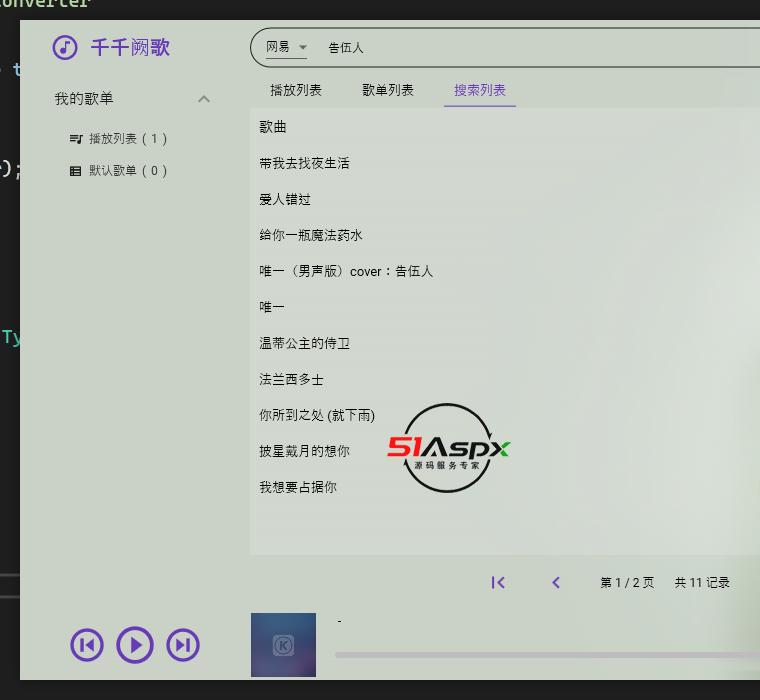Screen dimensions: 760x700
Task: Click the music note logo icon
Action: [x=65, y=48]
